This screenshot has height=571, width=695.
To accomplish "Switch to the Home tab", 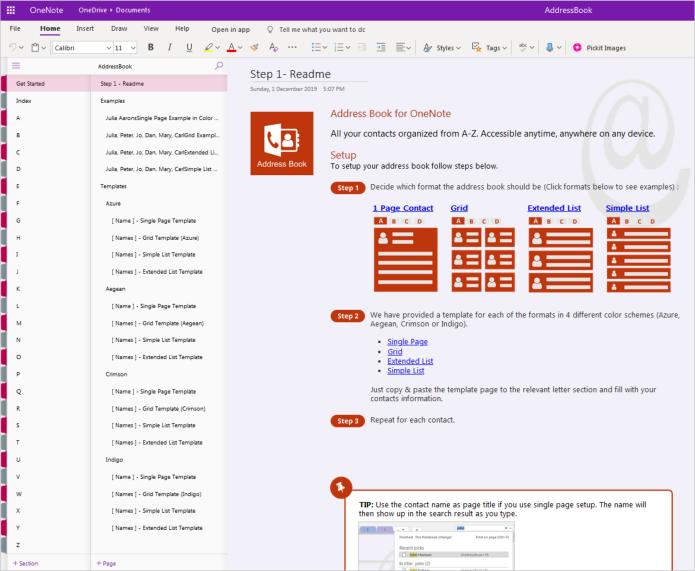I will pos(50,28).
